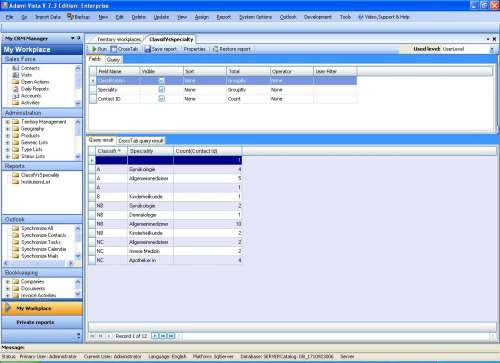The height and width of the screenshot is (363, 500).
Task: Switch to the Query tab
Action: pyautogui.click(x=113, y=60)
